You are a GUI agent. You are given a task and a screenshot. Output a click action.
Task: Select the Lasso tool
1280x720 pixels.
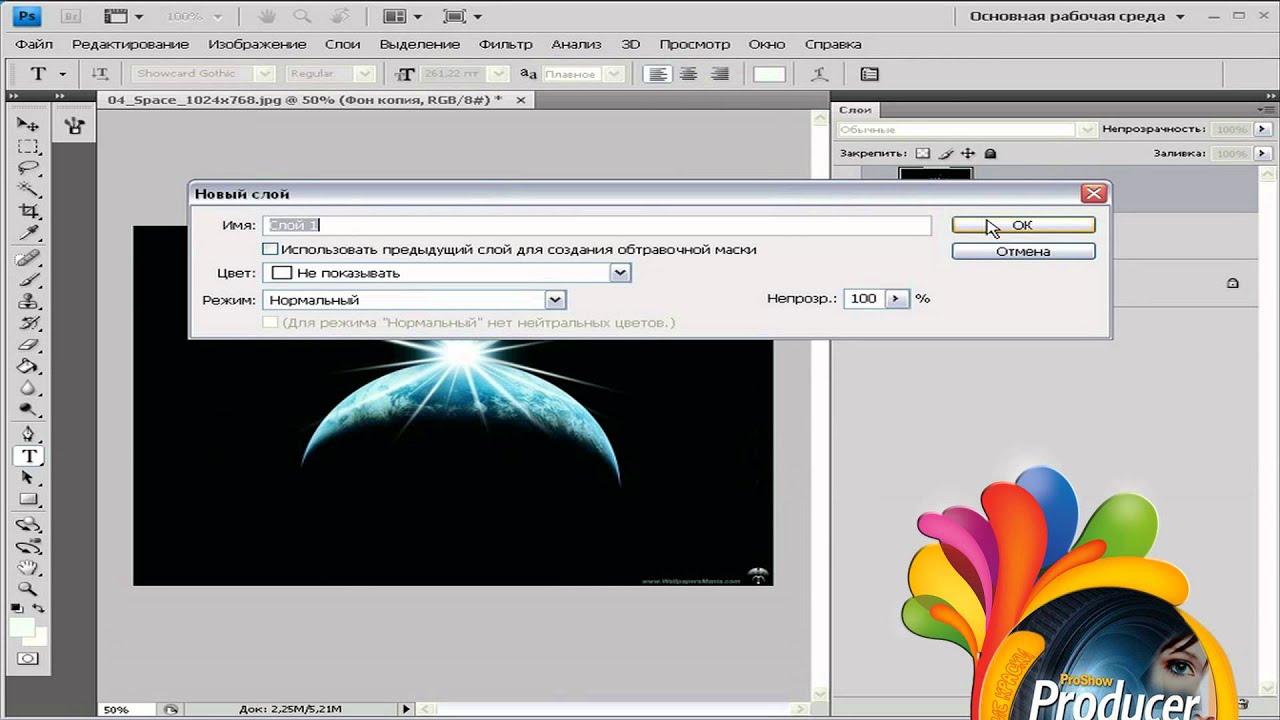point(28,168)
